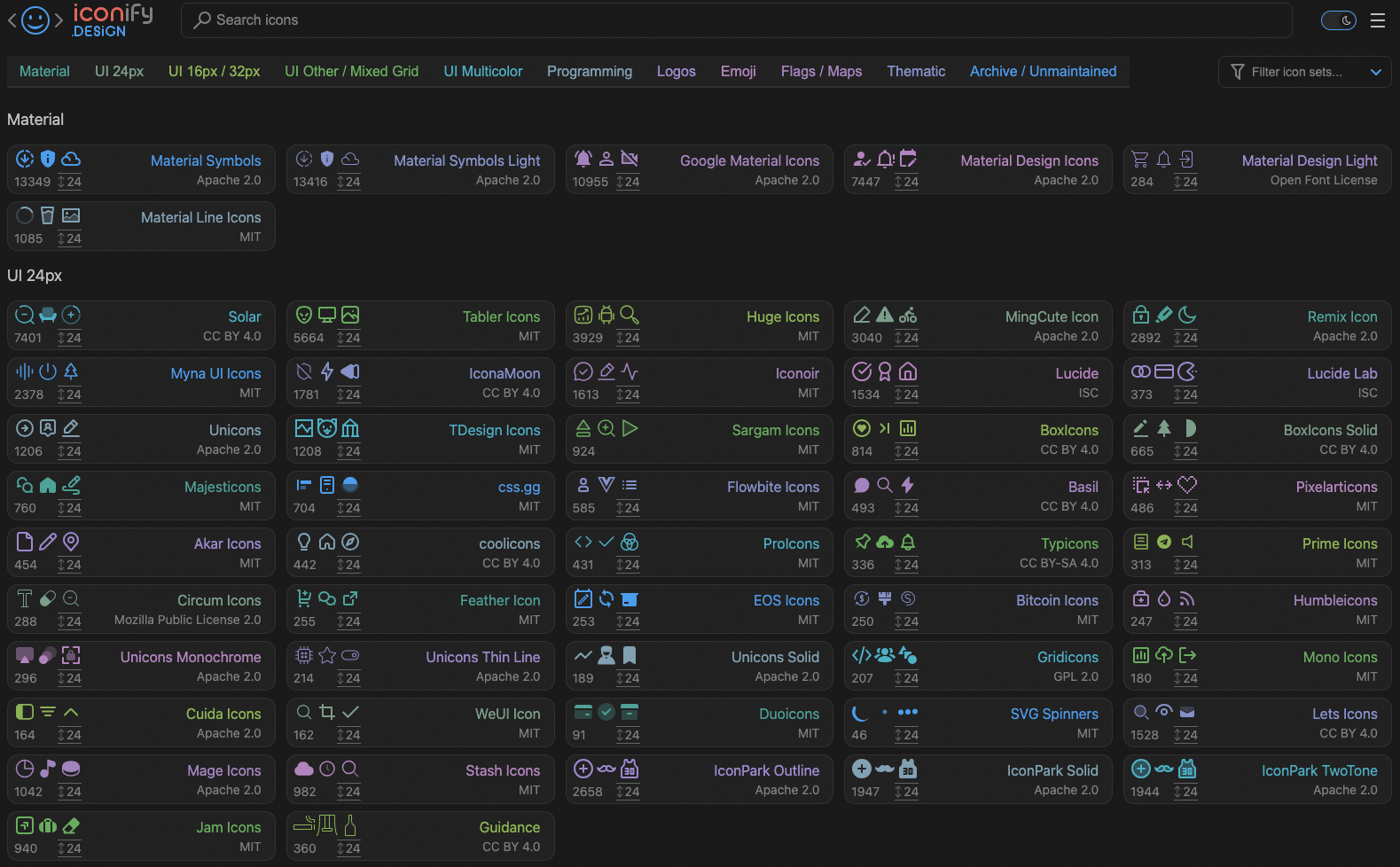Go to the Programming tab
Image resolution: width=1400 pixels, height=867 pixels.
590,71
